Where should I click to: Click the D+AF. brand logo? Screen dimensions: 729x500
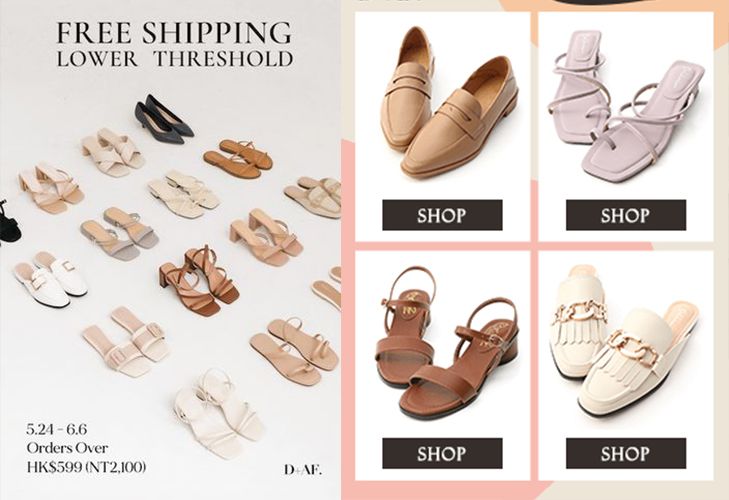(303, 470)
